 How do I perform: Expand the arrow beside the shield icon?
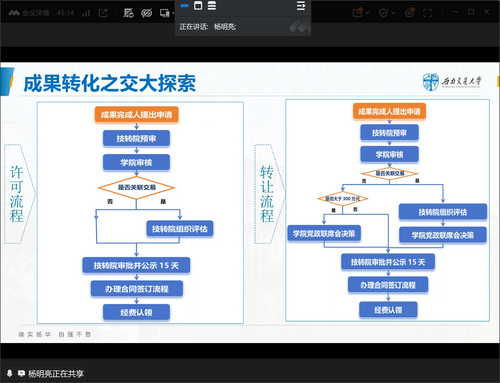coord(393,13)
